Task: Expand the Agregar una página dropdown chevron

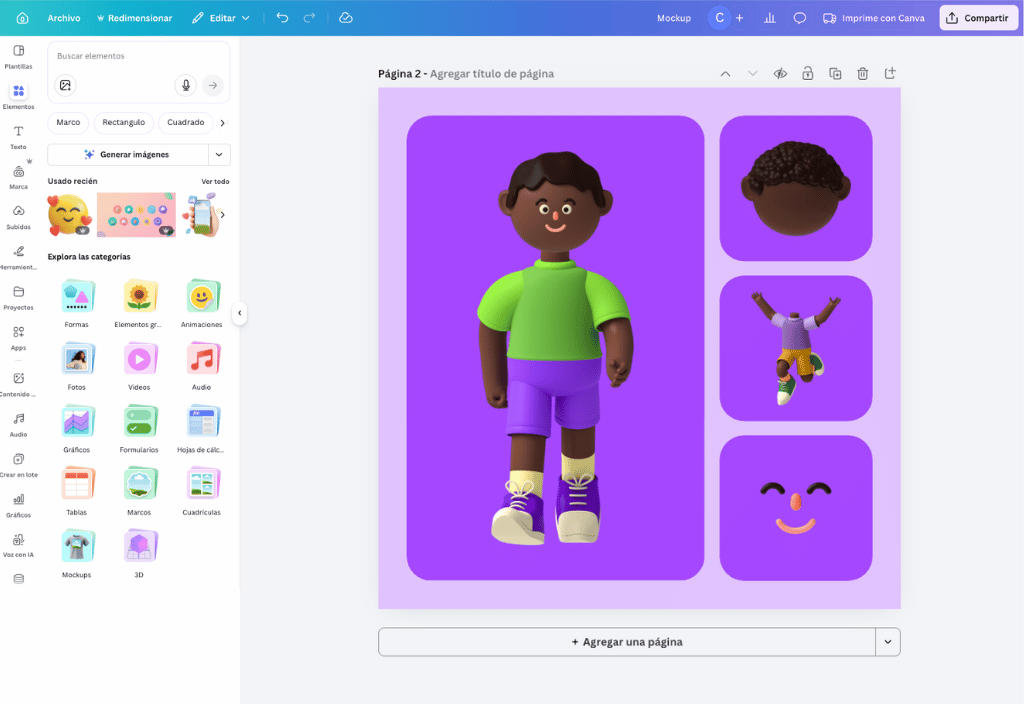Action: [888, 641]
